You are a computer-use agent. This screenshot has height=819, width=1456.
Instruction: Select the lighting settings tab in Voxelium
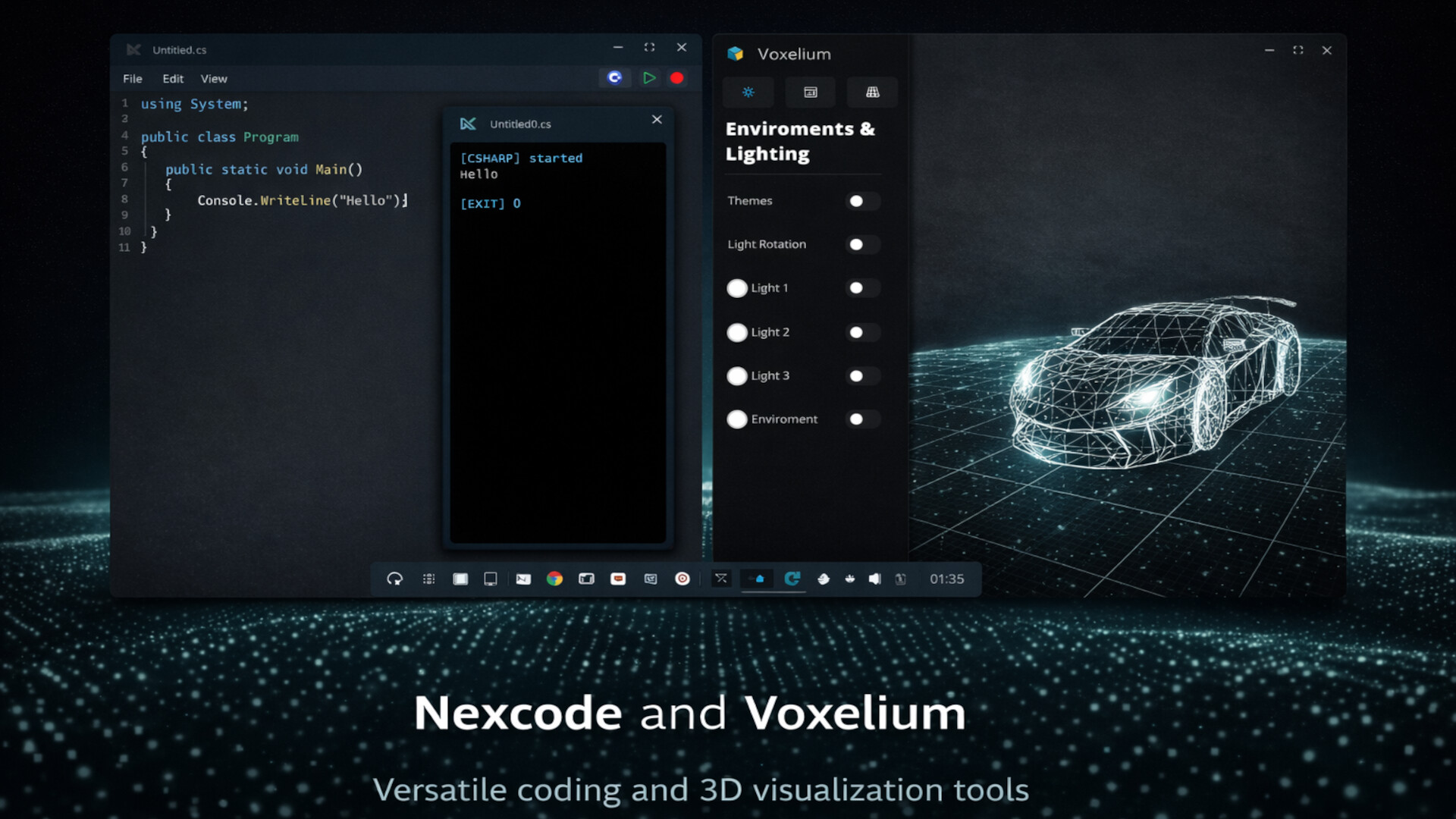(748, 92)
